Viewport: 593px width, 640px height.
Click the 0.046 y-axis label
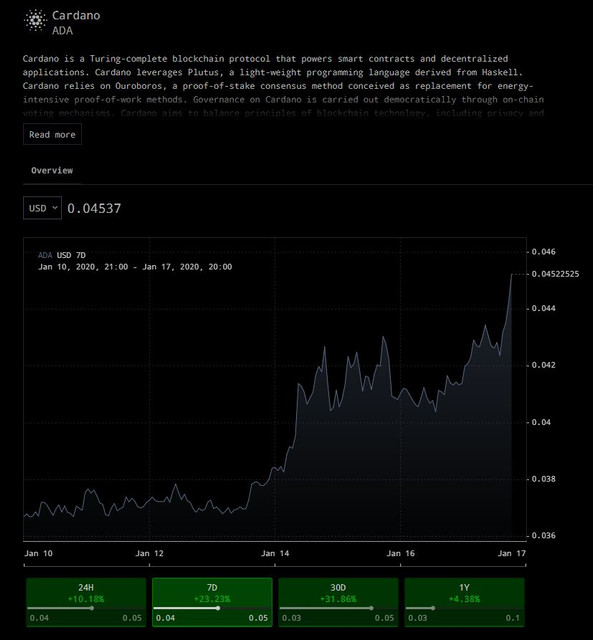coord(543,252)
